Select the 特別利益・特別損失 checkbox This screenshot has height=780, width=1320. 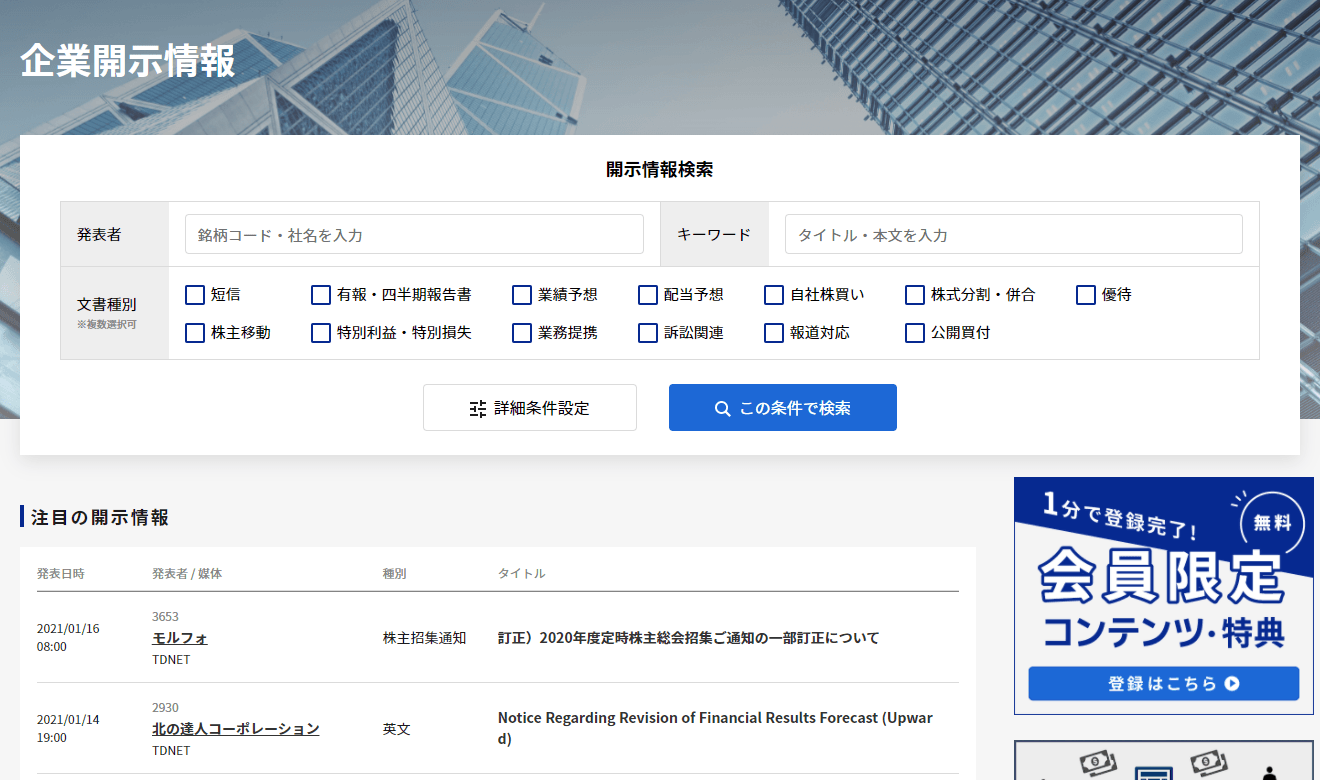tap(321, 333)
